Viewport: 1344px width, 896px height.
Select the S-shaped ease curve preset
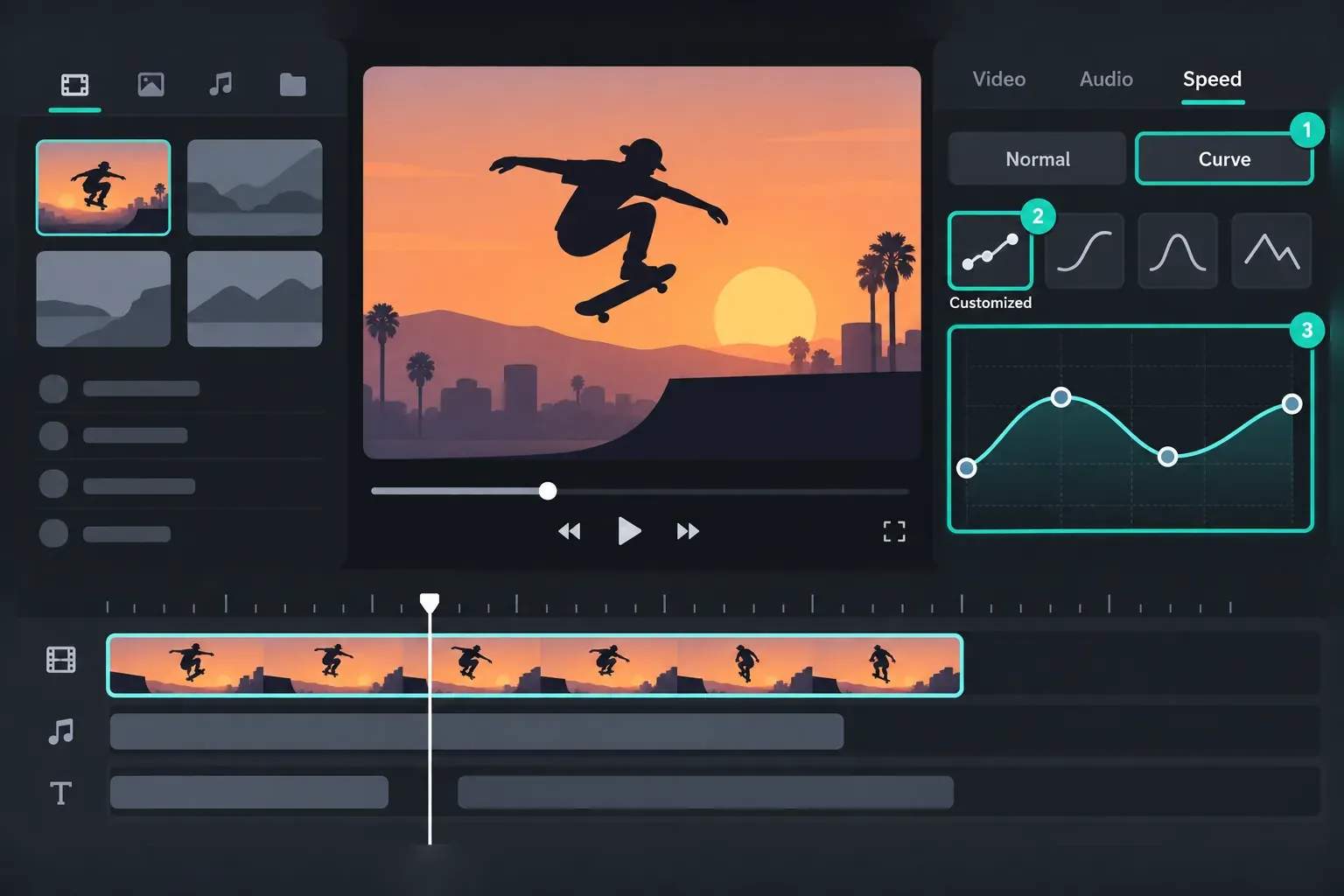click(x=1084, y=251)
